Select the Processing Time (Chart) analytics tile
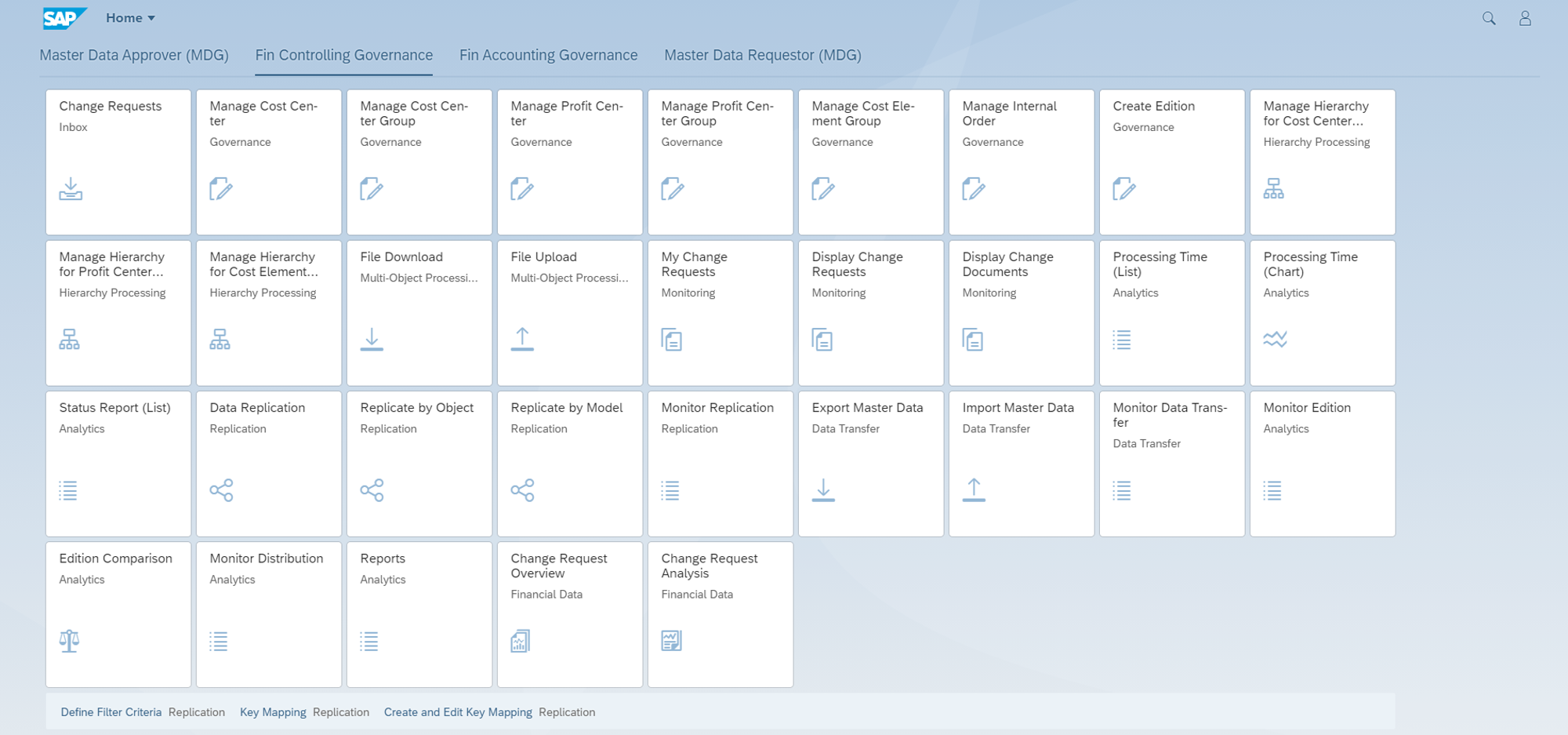The width and height of the screenshot is (1568, 735). 1322,312
